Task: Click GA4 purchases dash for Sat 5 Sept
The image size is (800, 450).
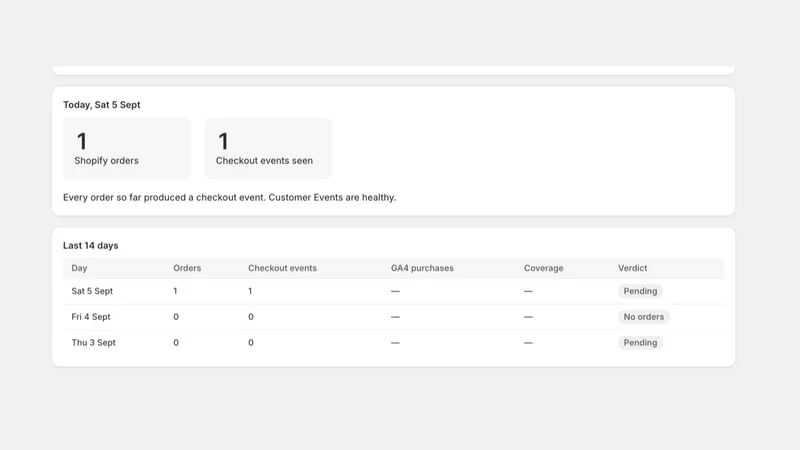Action: [395, 291]
